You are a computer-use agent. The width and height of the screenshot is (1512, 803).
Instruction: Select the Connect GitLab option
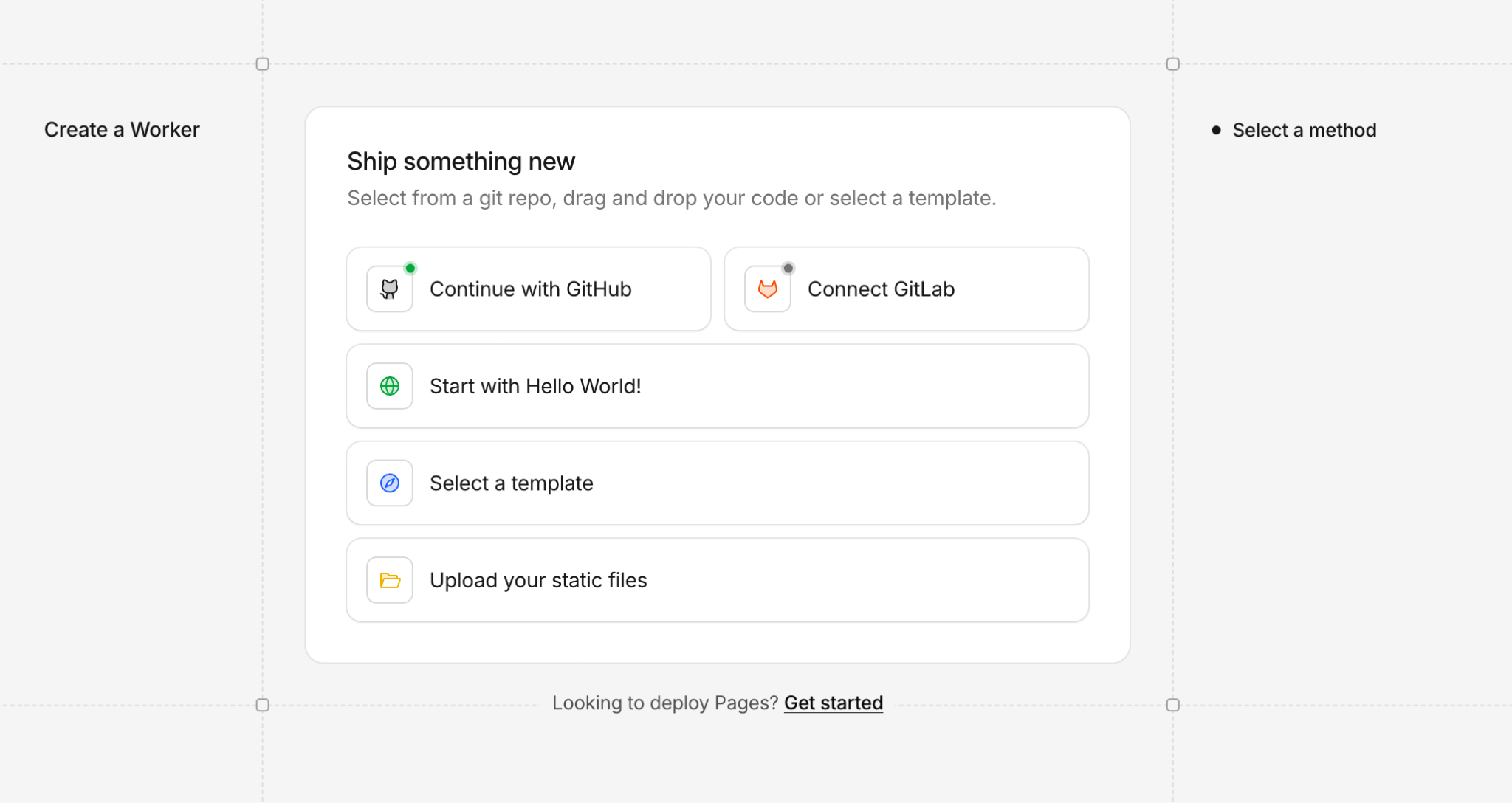[906, 289]
